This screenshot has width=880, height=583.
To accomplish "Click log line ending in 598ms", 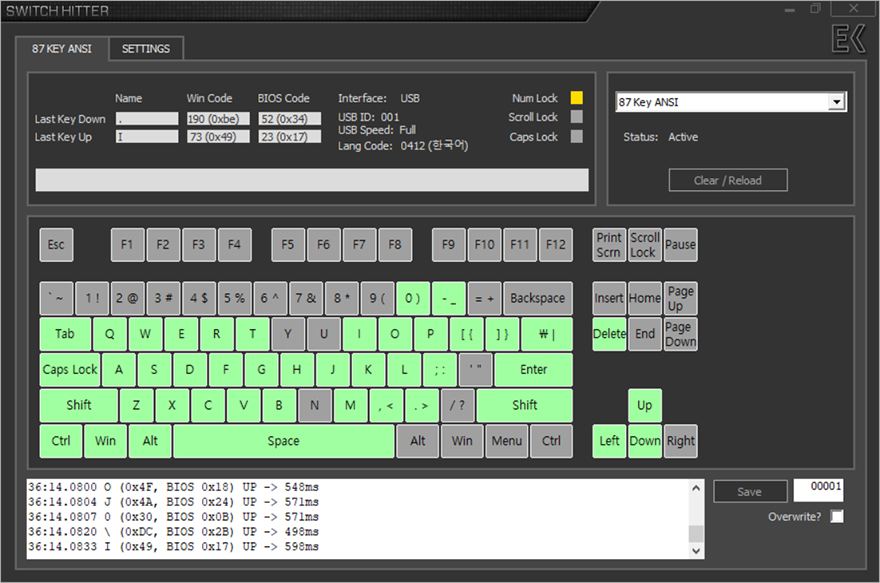I will pyautogui.click(x=173, y=547).
